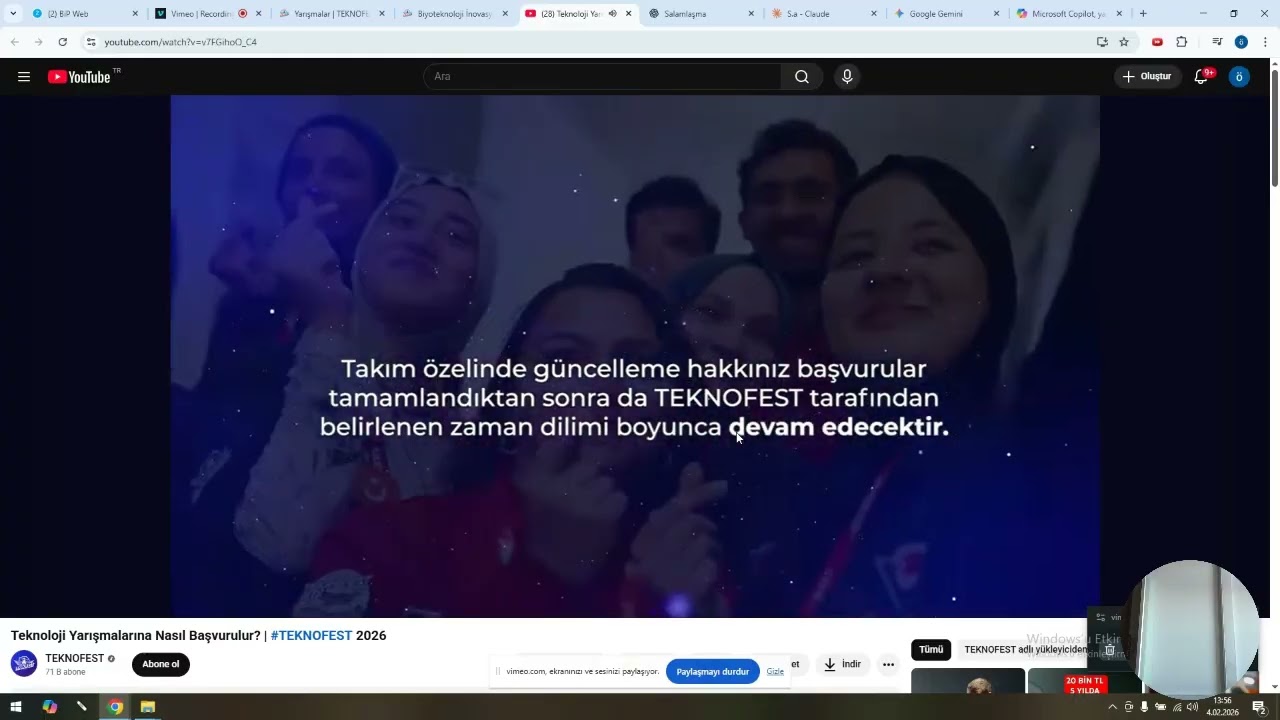Screen dimensions: 1280x720
Task: Open File Explorer from the taskbar
Action: 148,707
